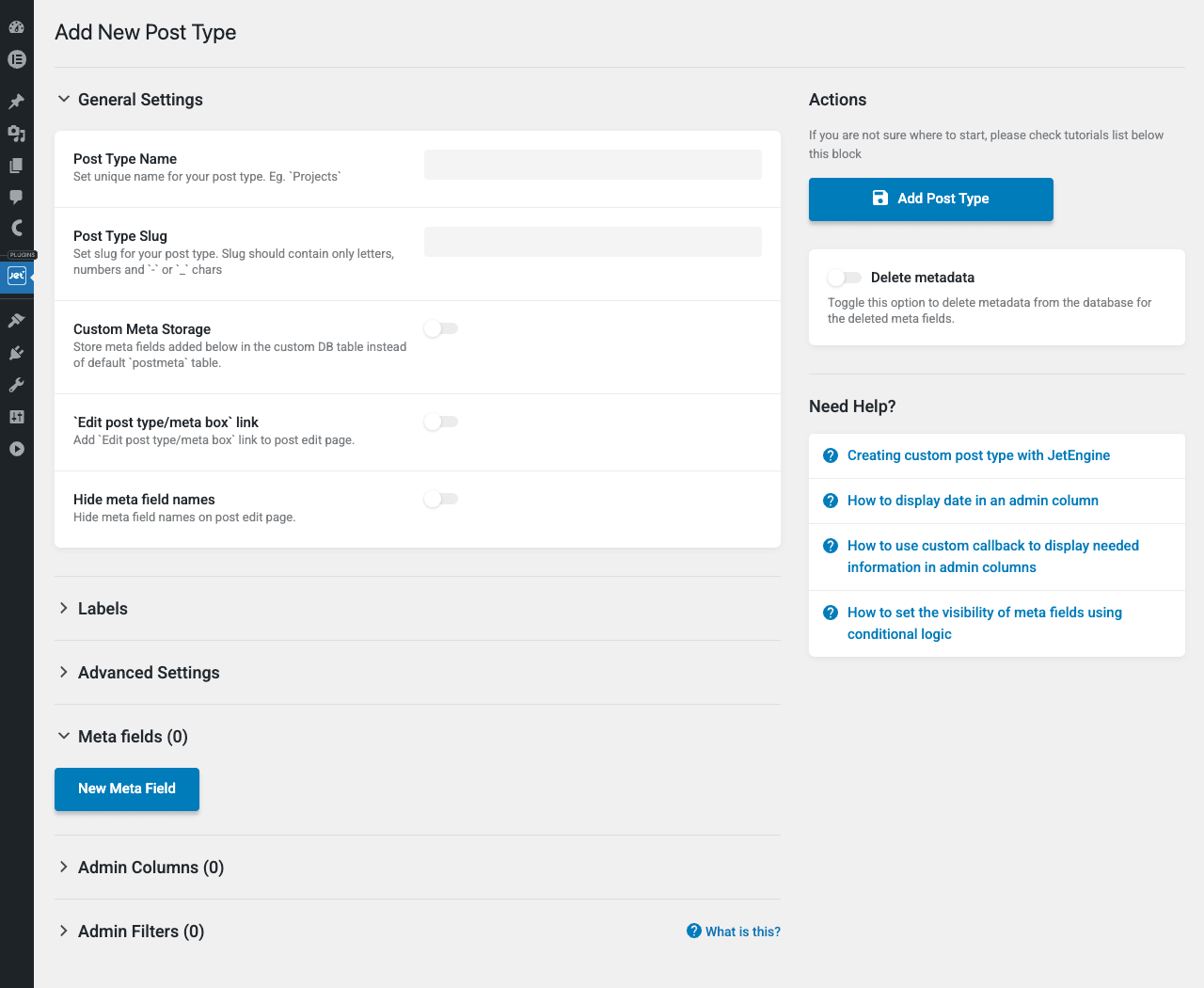Open the Dashboard gauge icon in sidebar

[x=16, y=27]
